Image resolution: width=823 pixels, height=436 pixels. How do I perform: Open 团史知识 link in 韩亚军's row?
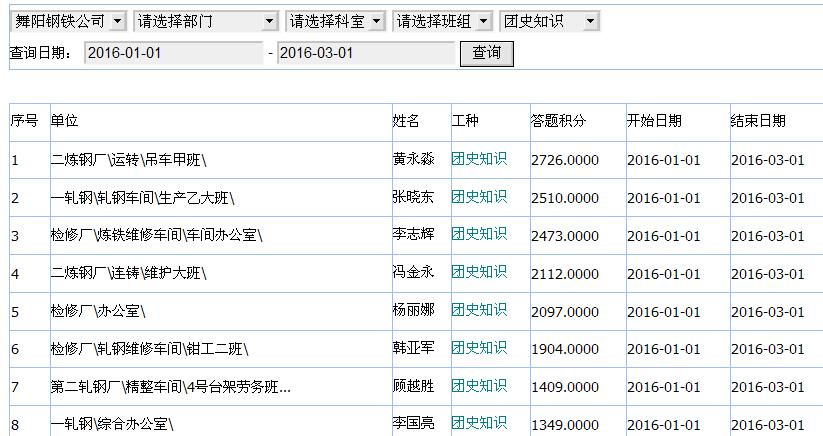[479, 348]
